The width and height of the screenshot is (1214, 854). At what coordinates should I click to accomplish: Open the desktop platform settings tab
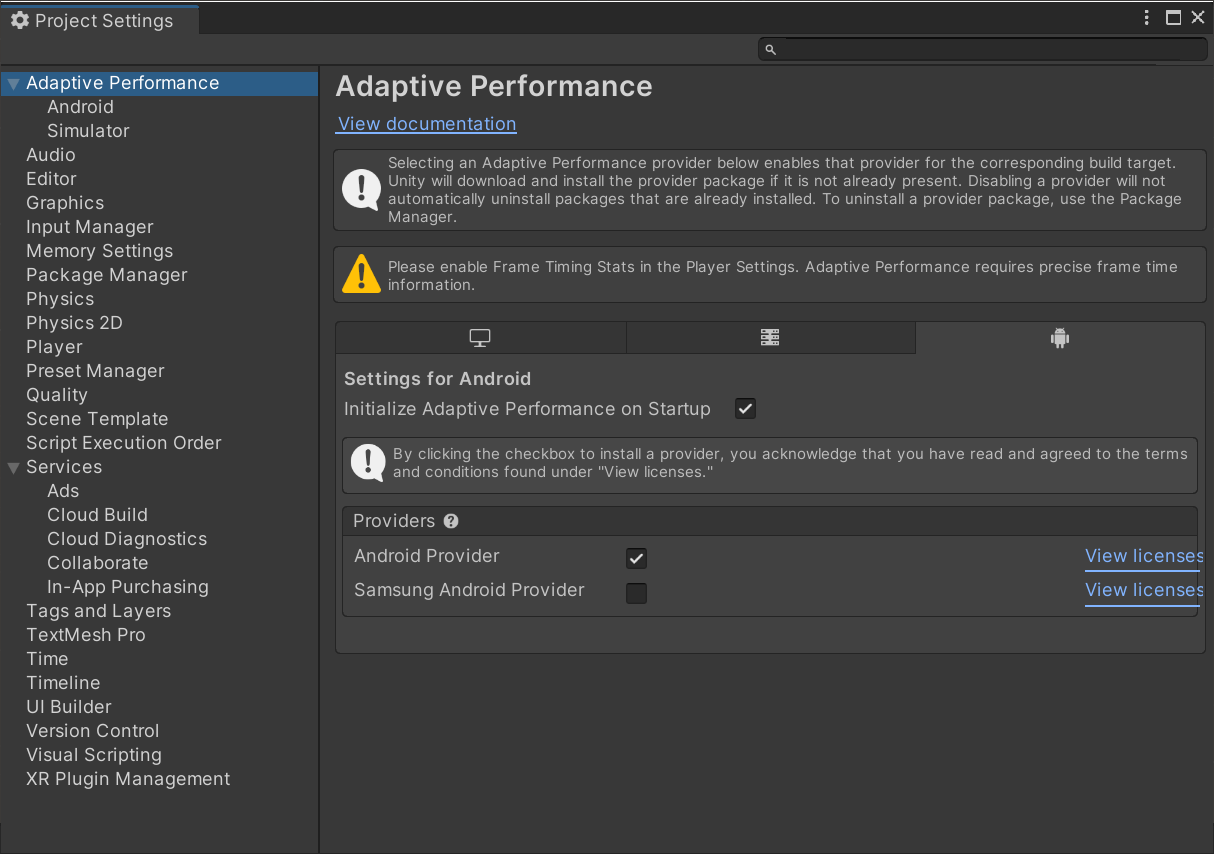tap(480, 337)
